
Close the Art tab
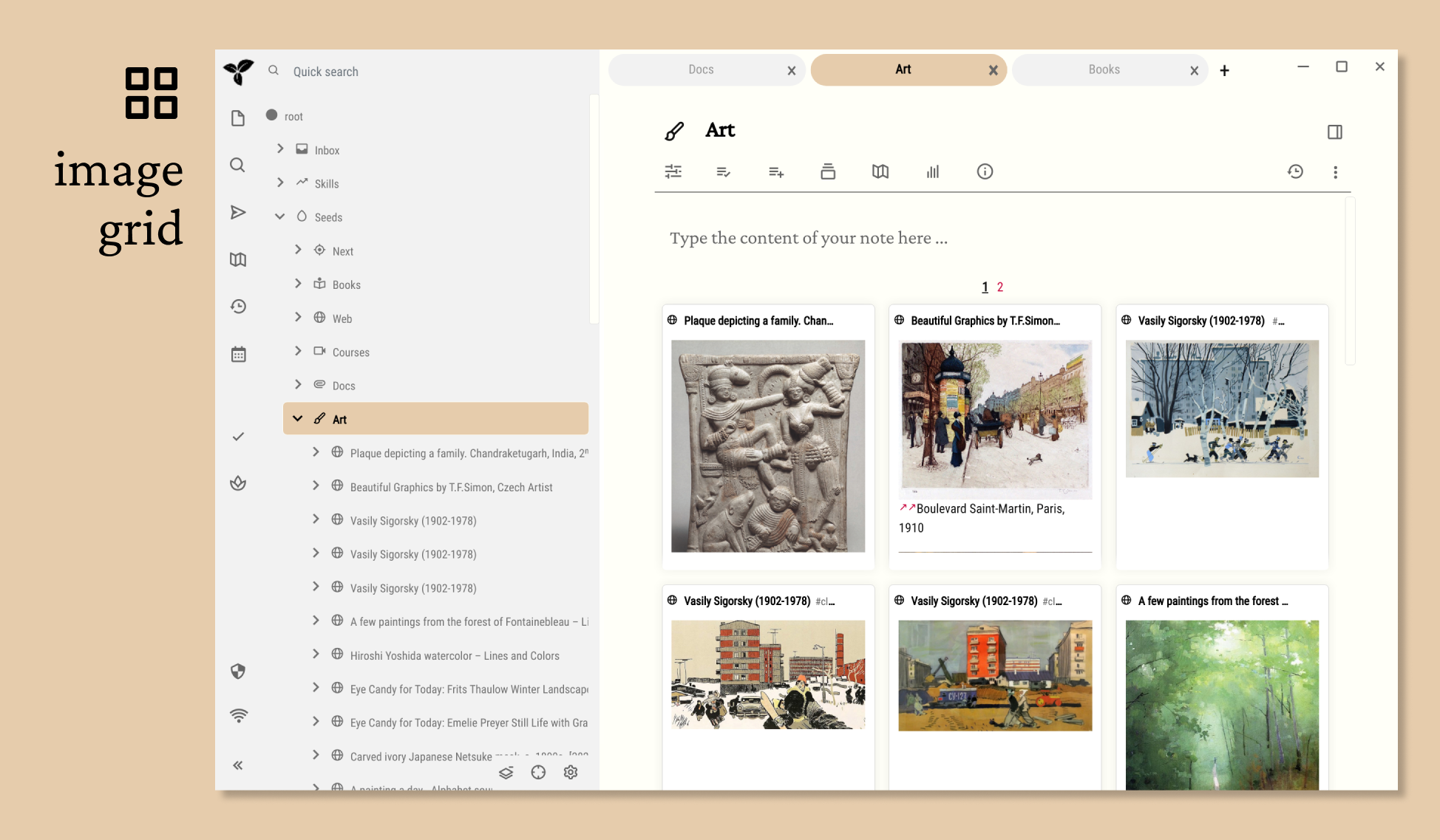pyautogui.click(x=994, y=71)
